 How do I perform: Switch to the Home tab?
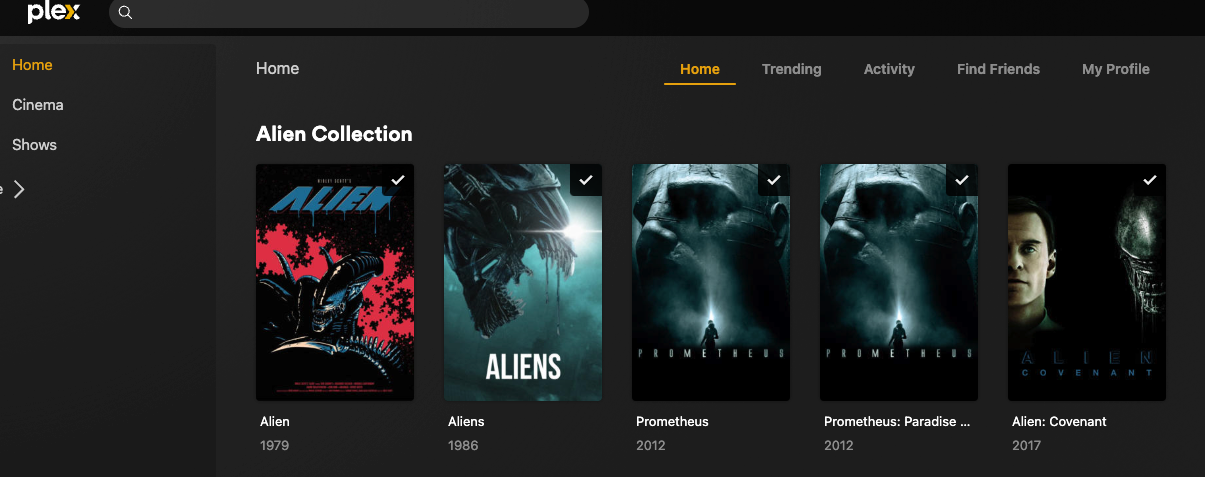click(x=700, y=69)
